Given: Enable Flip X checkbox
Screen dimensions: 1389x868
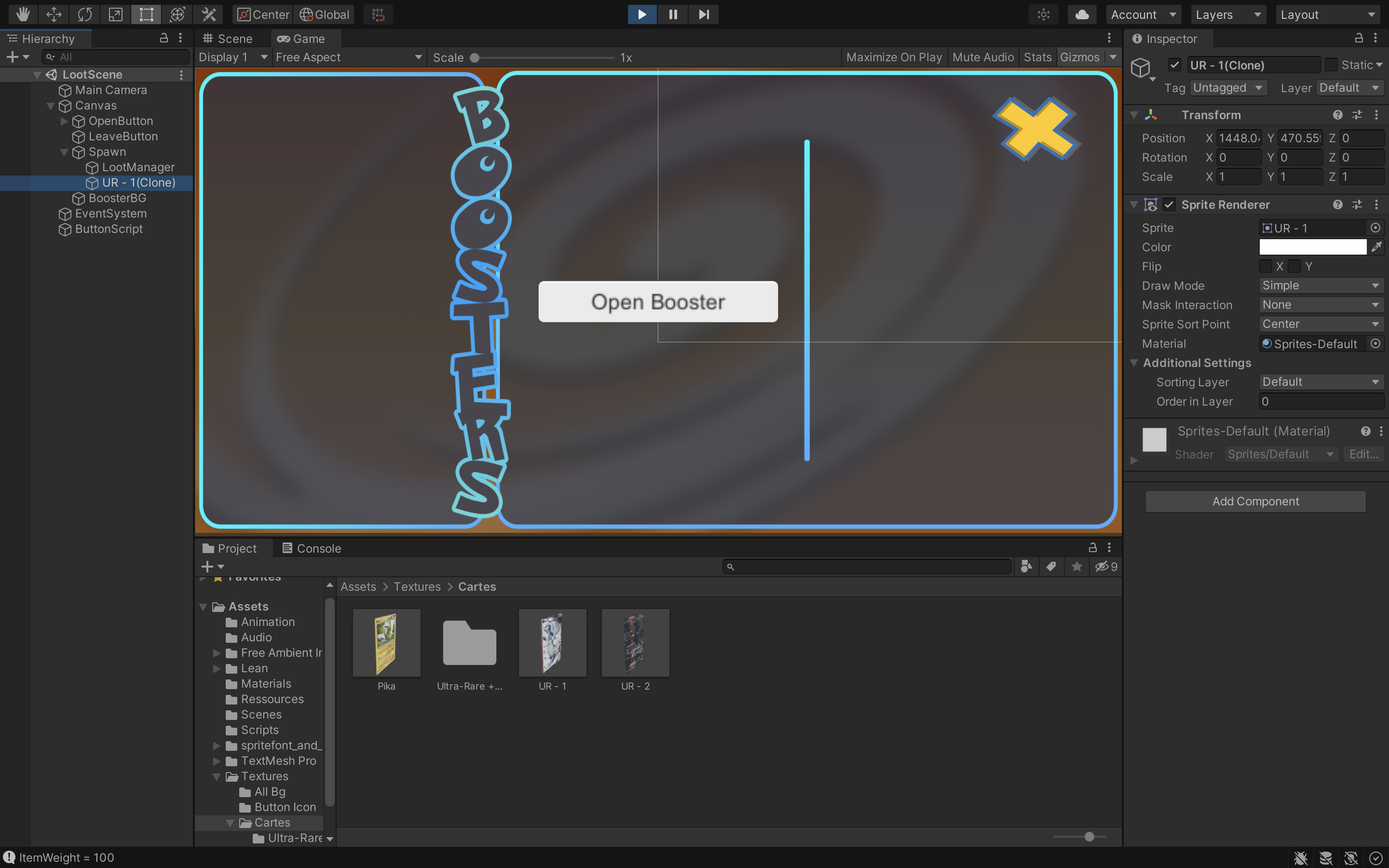Looking at the screenshot, I should pos(1265,266).
